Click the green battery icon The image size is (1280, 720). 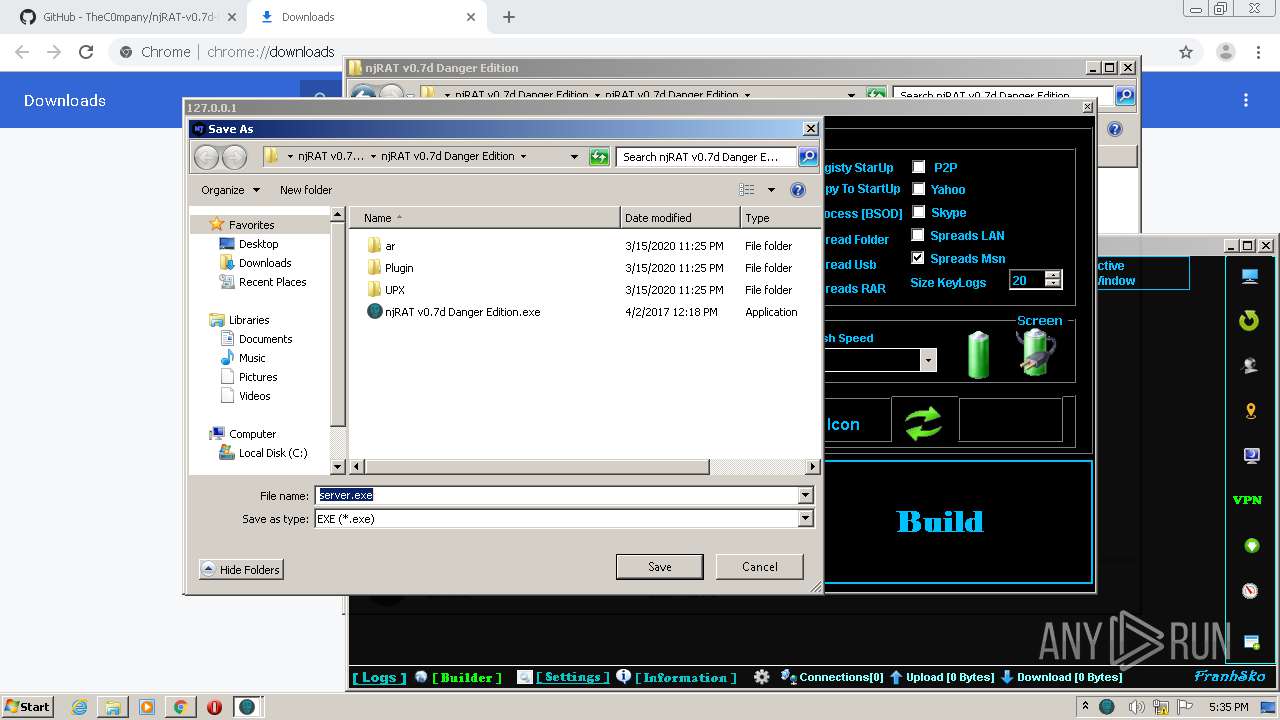(978, 355)
